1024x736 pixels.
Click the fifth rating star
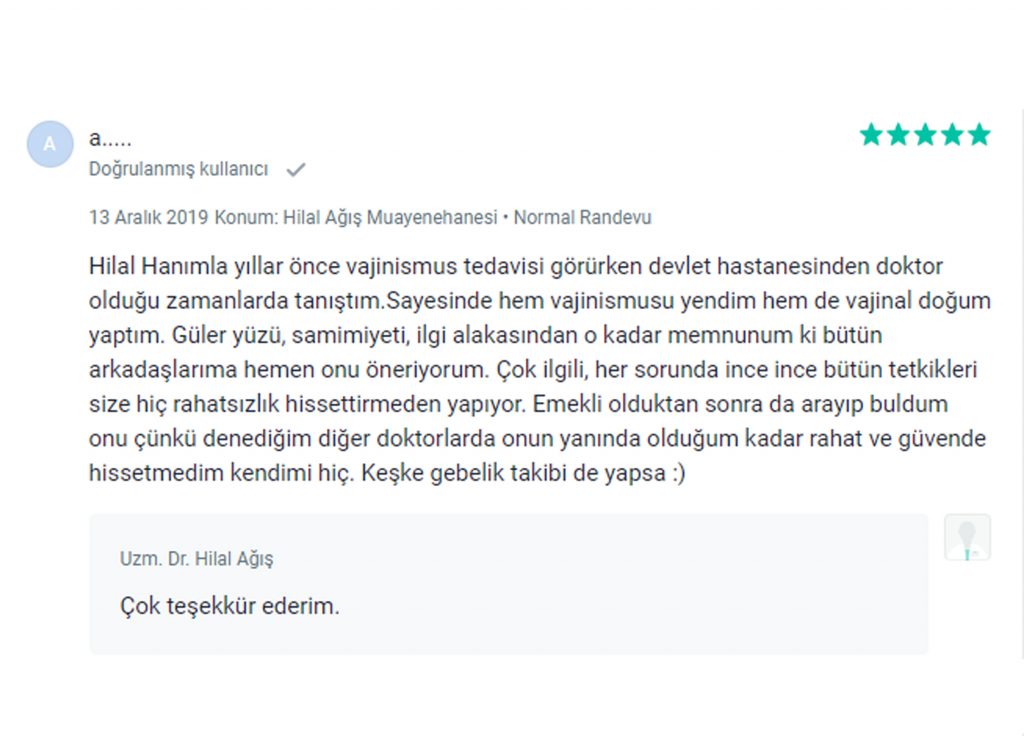(979, 135)
